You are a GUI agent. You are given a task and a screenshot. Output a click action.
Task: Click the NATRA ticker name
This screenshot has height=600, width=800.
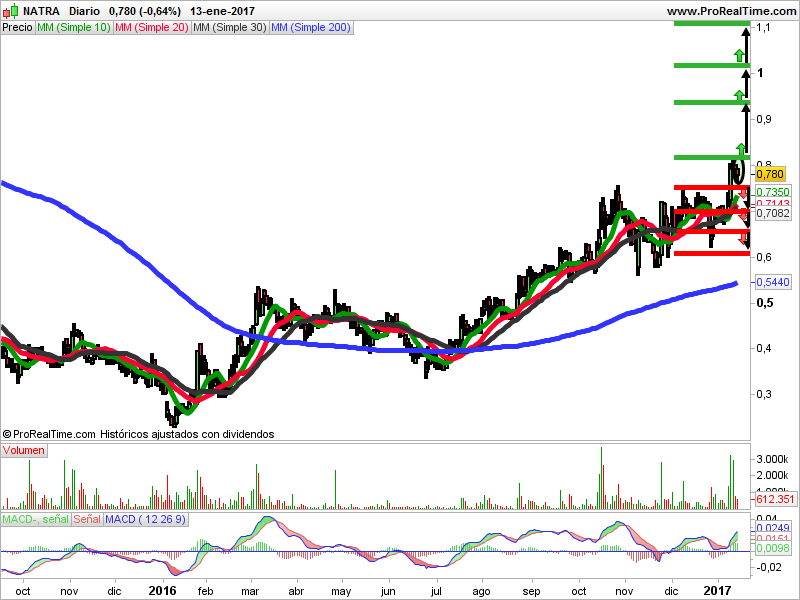coord(41,11)
